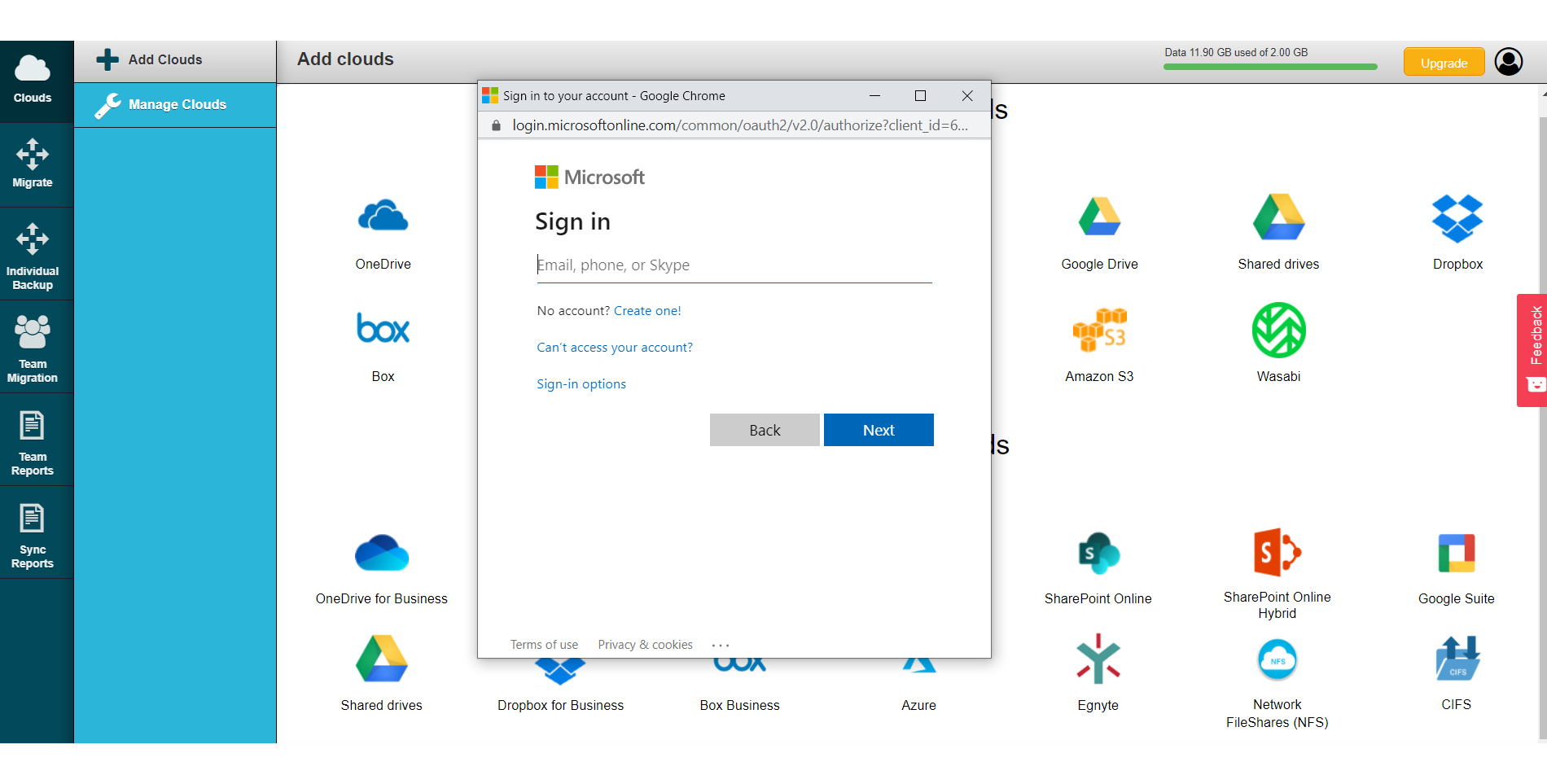The image size is (1547, 784).
Task: Open Individual Backup from the sidebar
Action: click(33, 254)
